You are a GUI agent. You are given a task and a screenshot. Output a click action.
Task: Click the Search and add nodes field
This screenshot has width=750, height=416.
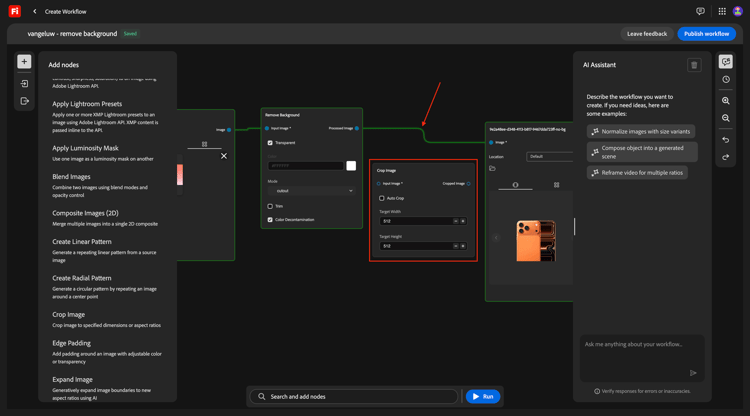(354, 396)
